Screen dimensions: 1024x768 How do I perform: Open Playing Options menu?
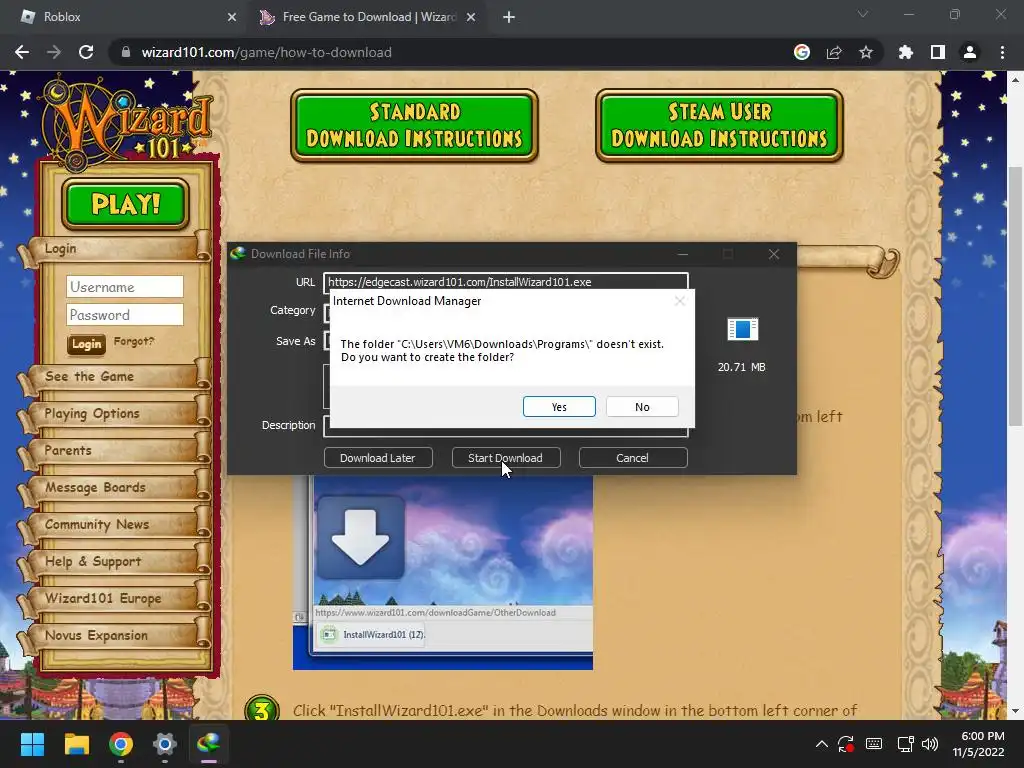[x=116, y=413]
